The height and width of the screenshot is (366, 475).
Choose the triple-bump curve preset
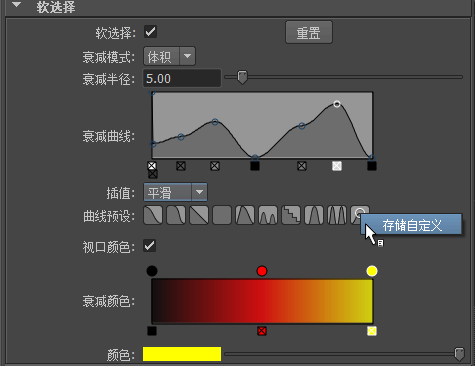(x=268, y=215)
